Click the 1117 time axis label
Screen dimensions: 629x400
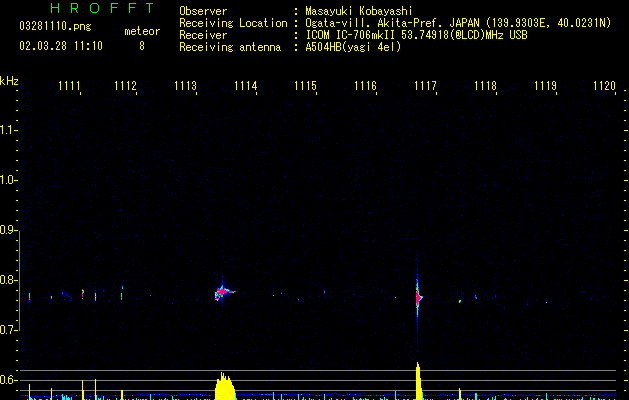tap(425, 86)
